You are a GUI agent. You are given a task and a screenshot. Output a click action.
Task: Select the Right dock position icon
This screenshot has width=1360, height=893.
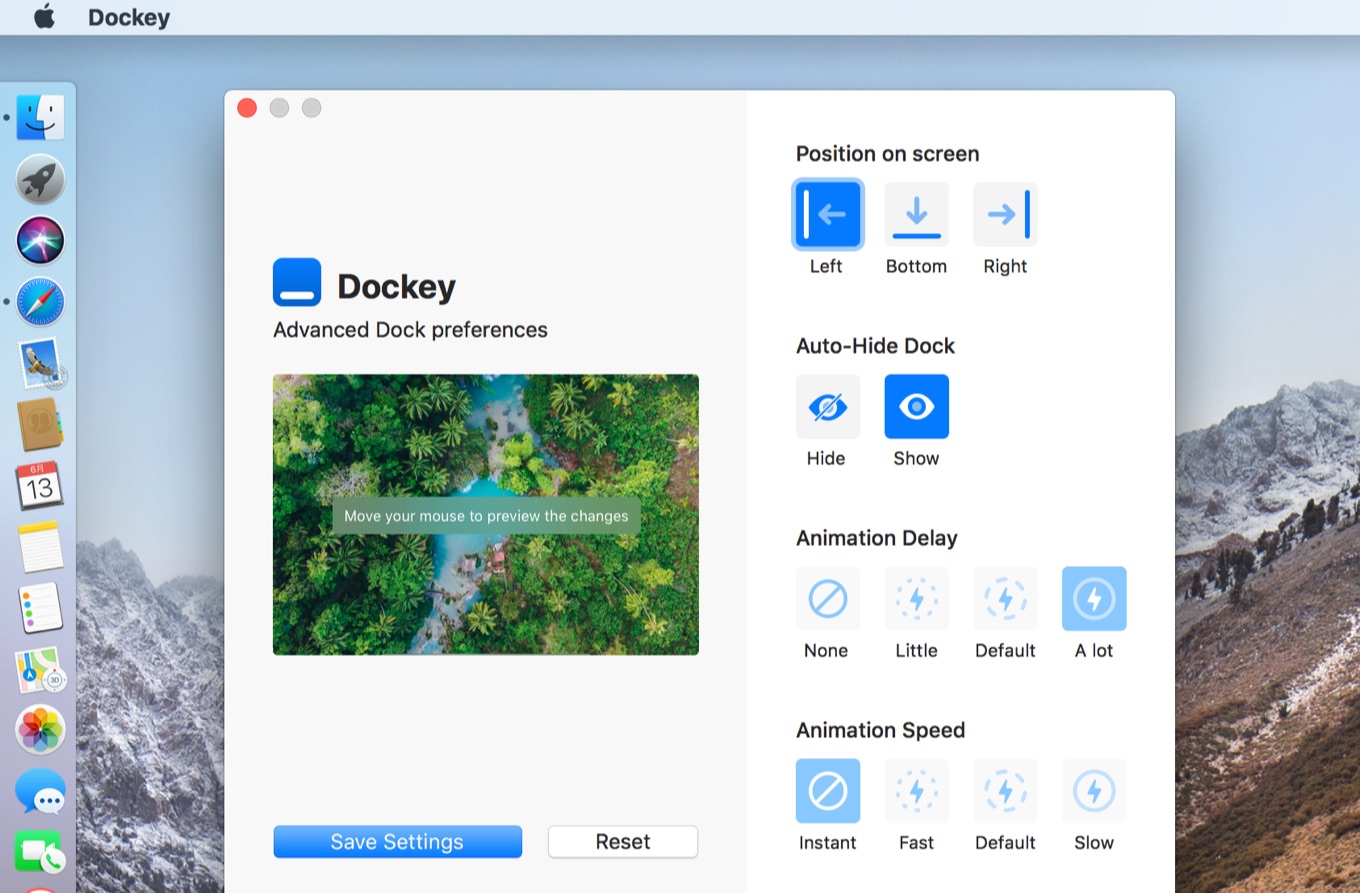click(x=1004, y=213)
